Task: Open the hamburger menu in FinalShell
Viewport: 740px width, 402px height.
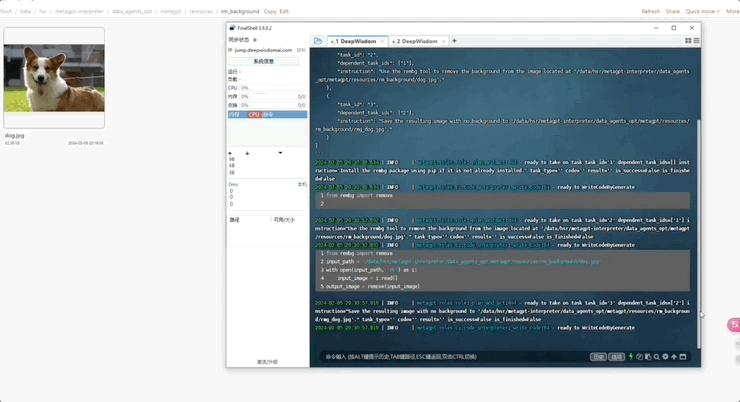Action: [696, 41]
